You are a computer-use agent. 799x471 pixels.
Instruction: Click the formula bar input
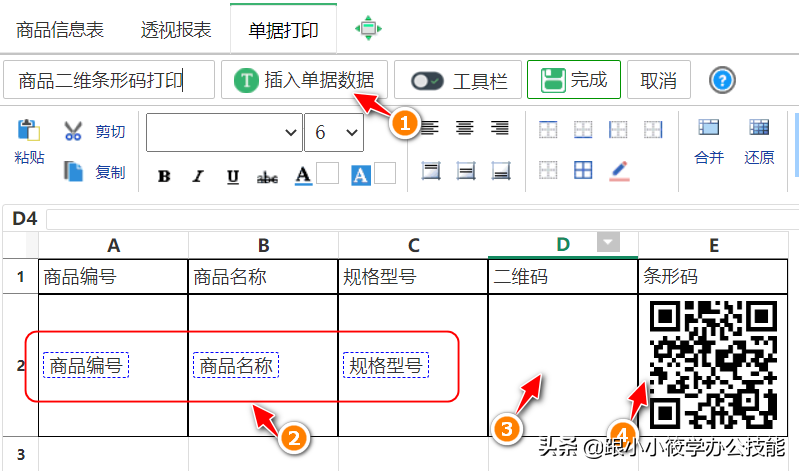pyautogui.click(x=422, y=219)
